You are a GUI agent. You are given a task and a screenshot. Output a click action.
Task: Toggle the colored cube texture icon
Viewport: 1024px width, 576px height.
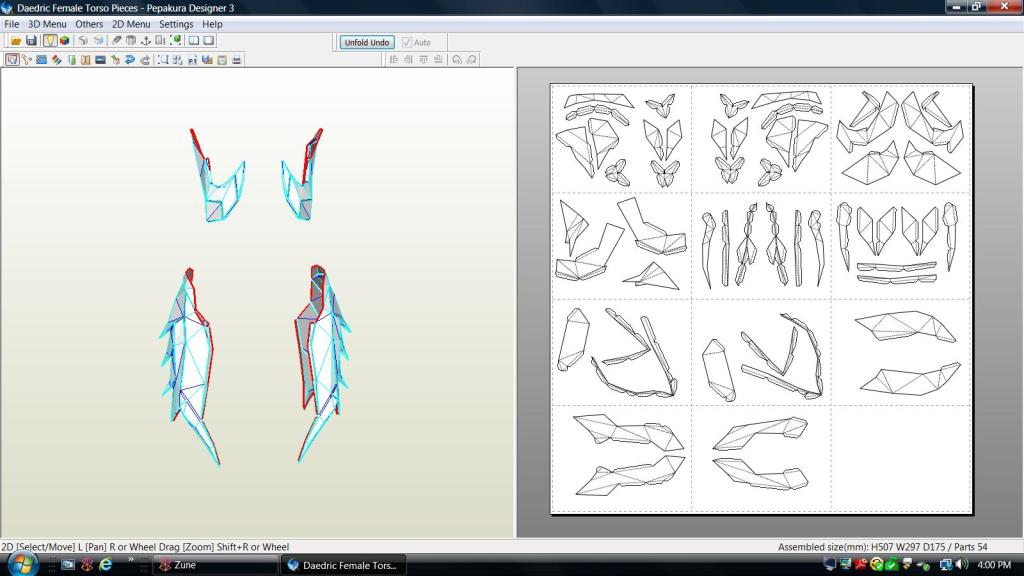coord(65,40)
